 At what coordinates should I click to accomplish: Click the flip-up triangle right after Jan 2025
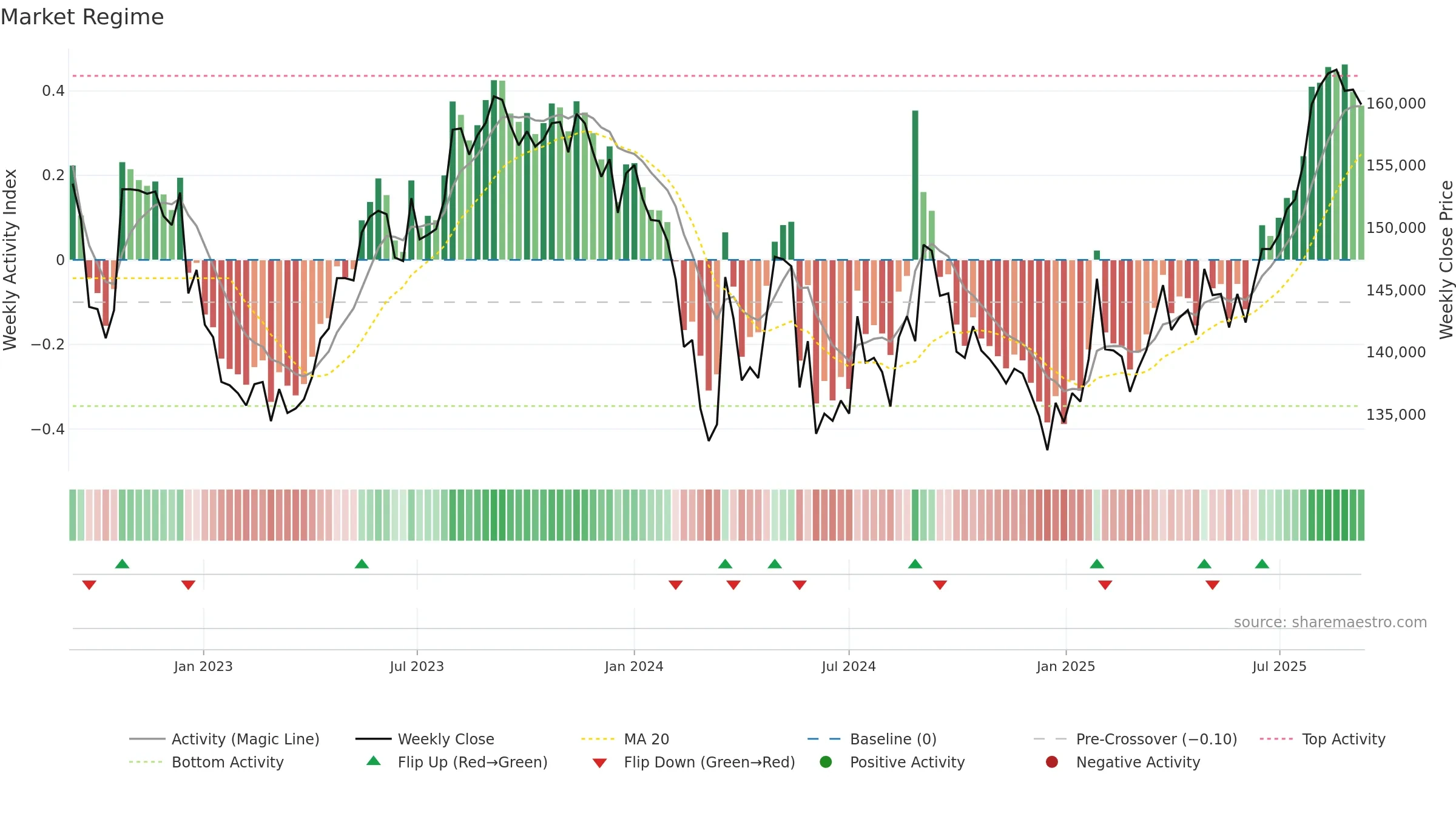click(x=1097, y=564)
